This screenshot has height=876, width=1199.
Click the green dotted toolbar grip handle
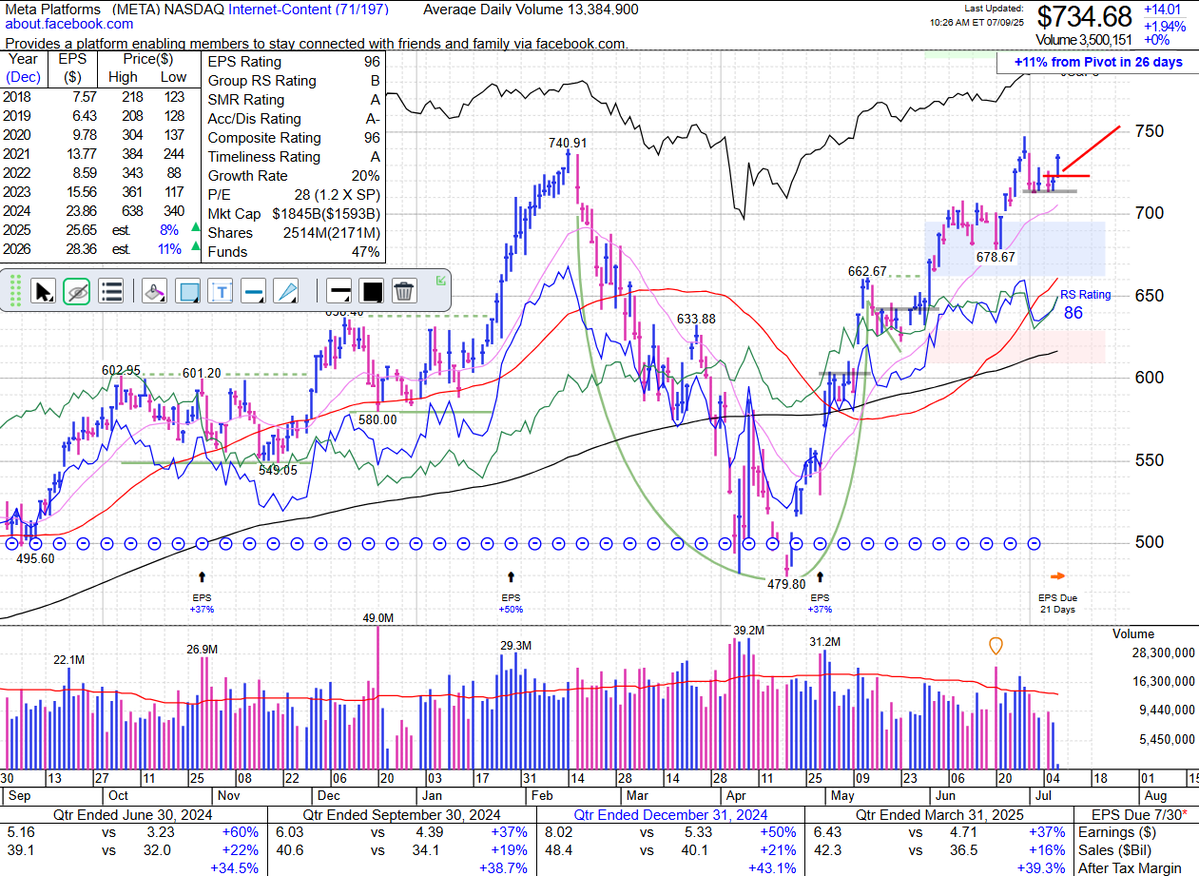click(x=15, y=291)
